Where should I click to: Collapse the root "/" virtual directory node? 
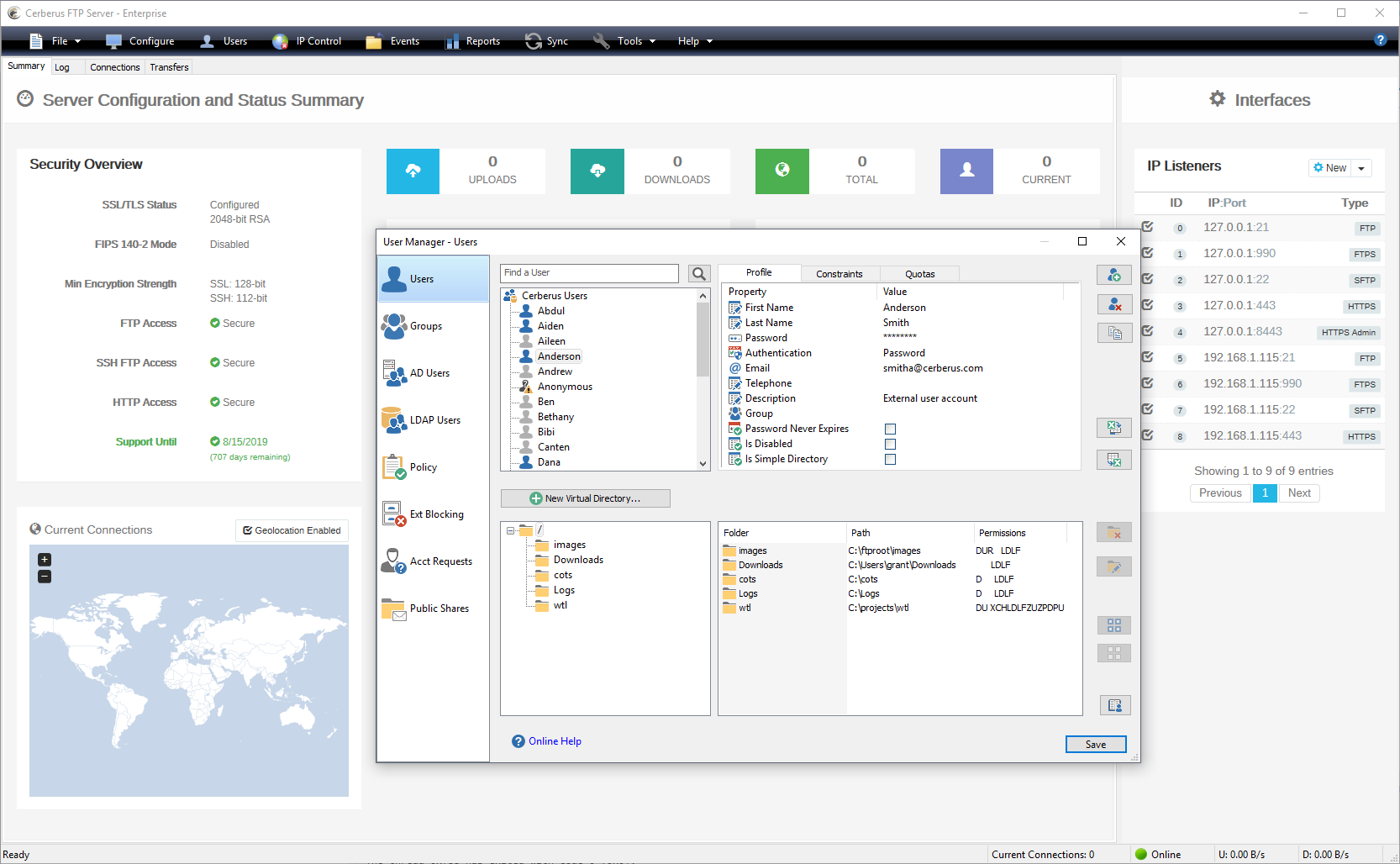pos(510,530)
